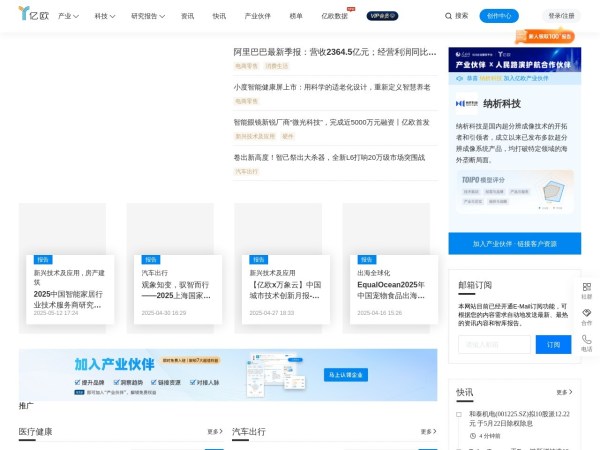The image size is (600, 450).
Task: Click the search magnifier icon
Action: tap(448, 16)
